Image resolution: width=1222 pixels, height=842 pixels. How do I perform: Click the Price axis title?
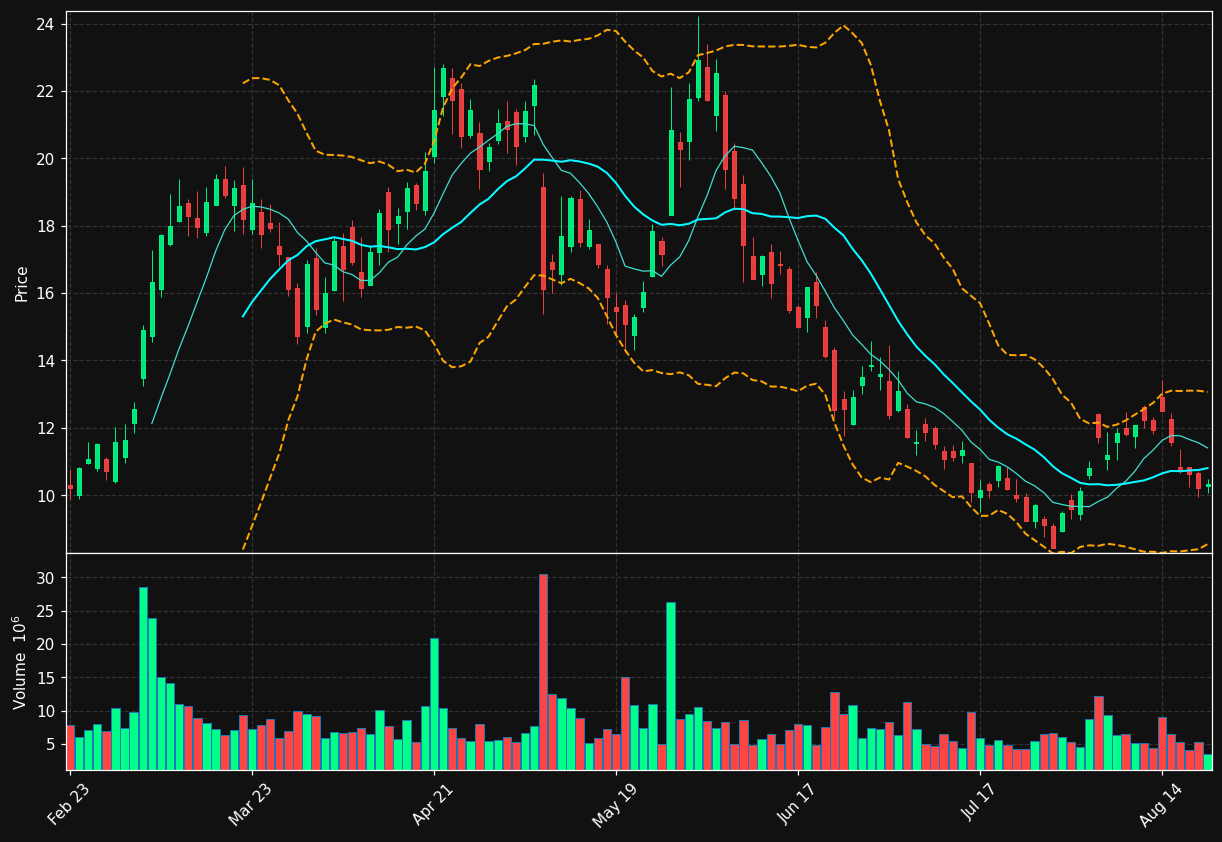coord(21,283)
